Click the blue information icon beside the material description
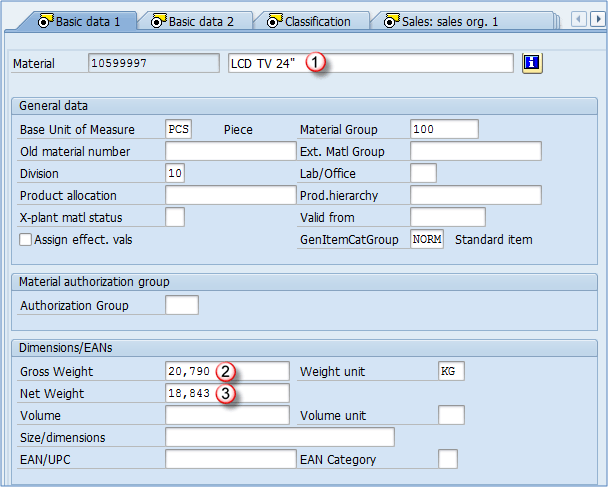This screenshot has width=608, height=487. tap(532, 63)
